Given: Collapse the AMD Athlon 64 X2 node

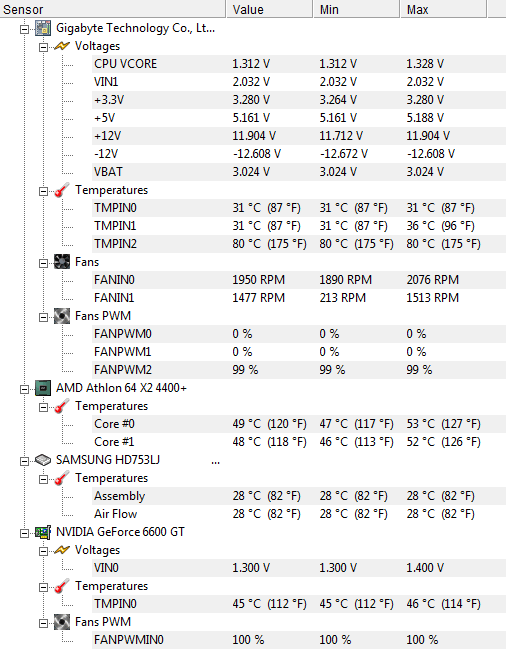Looking at the screenshot, I should (x=25, y=389).
